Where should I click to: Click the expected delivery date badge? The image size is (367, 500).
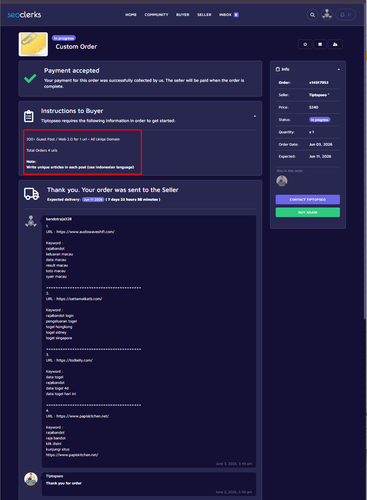(x=93, y=200)
